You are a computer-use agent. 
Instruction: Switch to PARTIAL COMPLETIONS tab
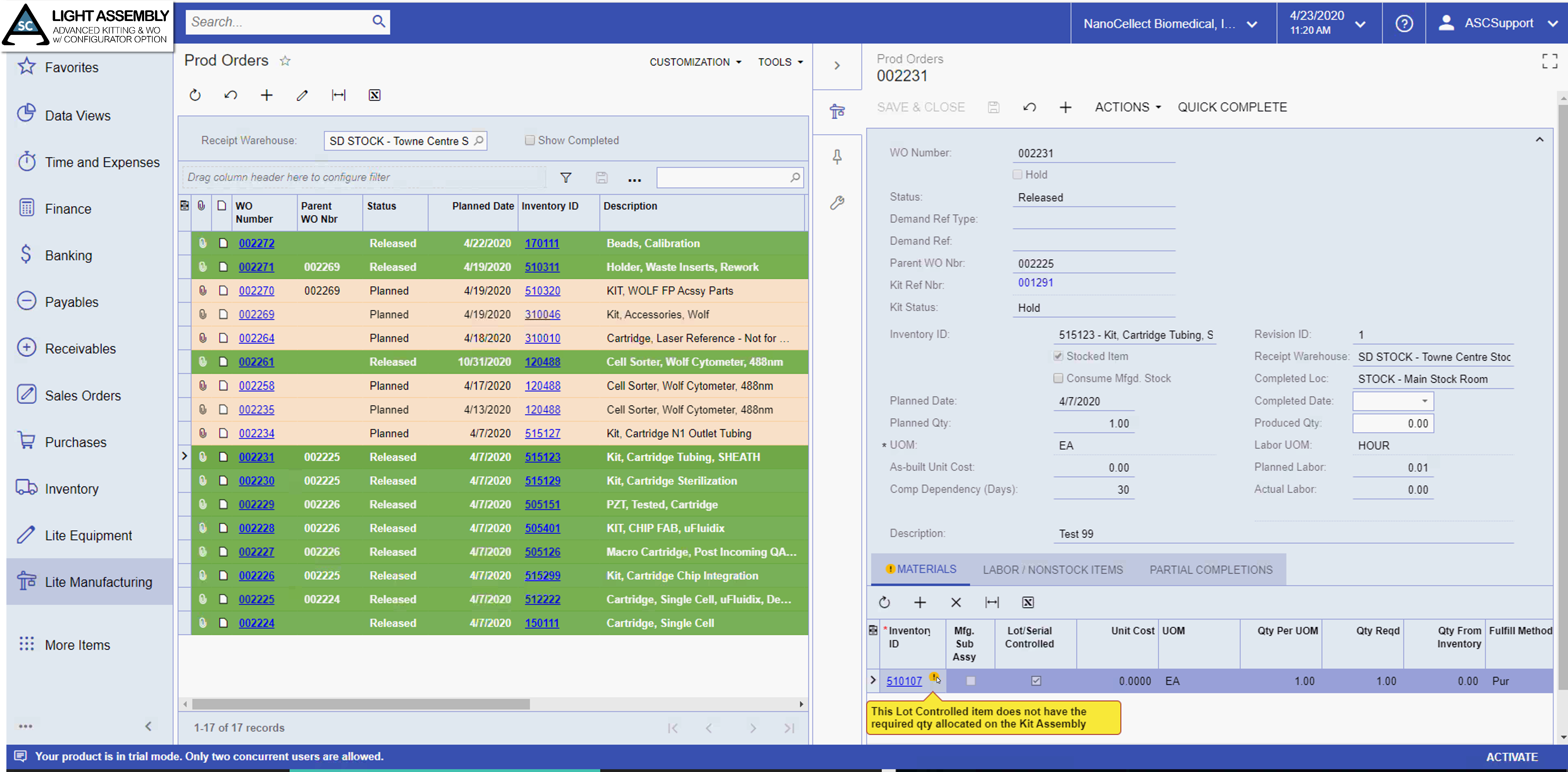(1211, 569)
